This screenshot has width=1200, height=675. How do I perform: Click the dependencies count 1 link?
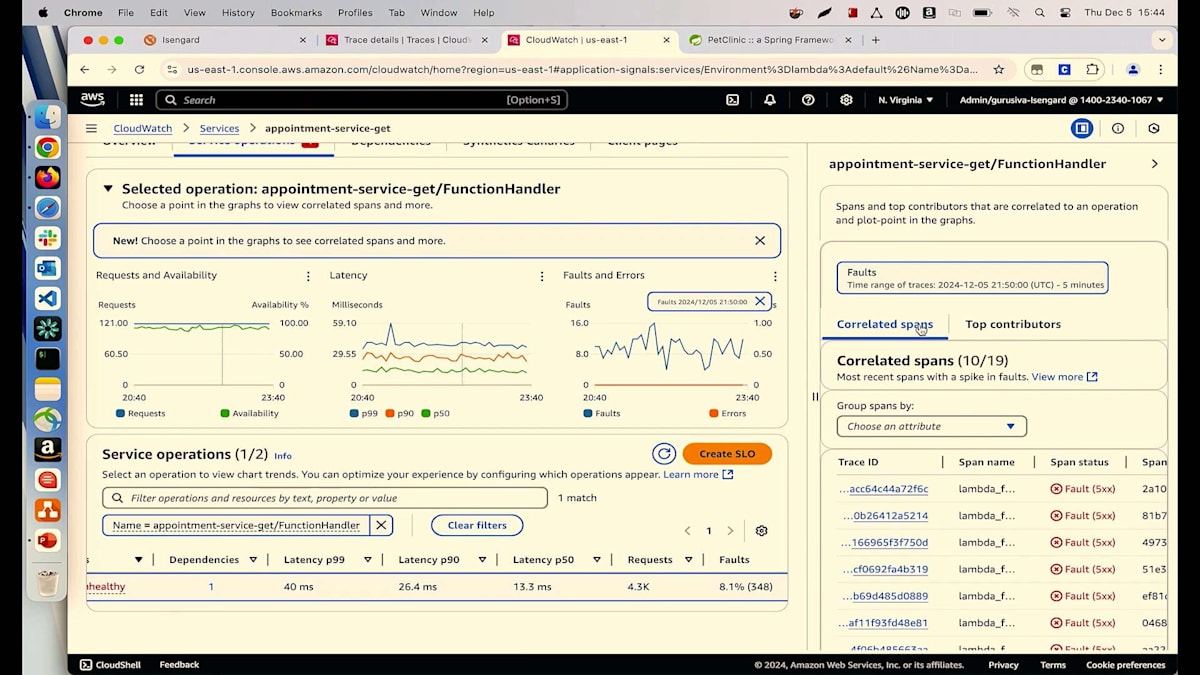211,587
